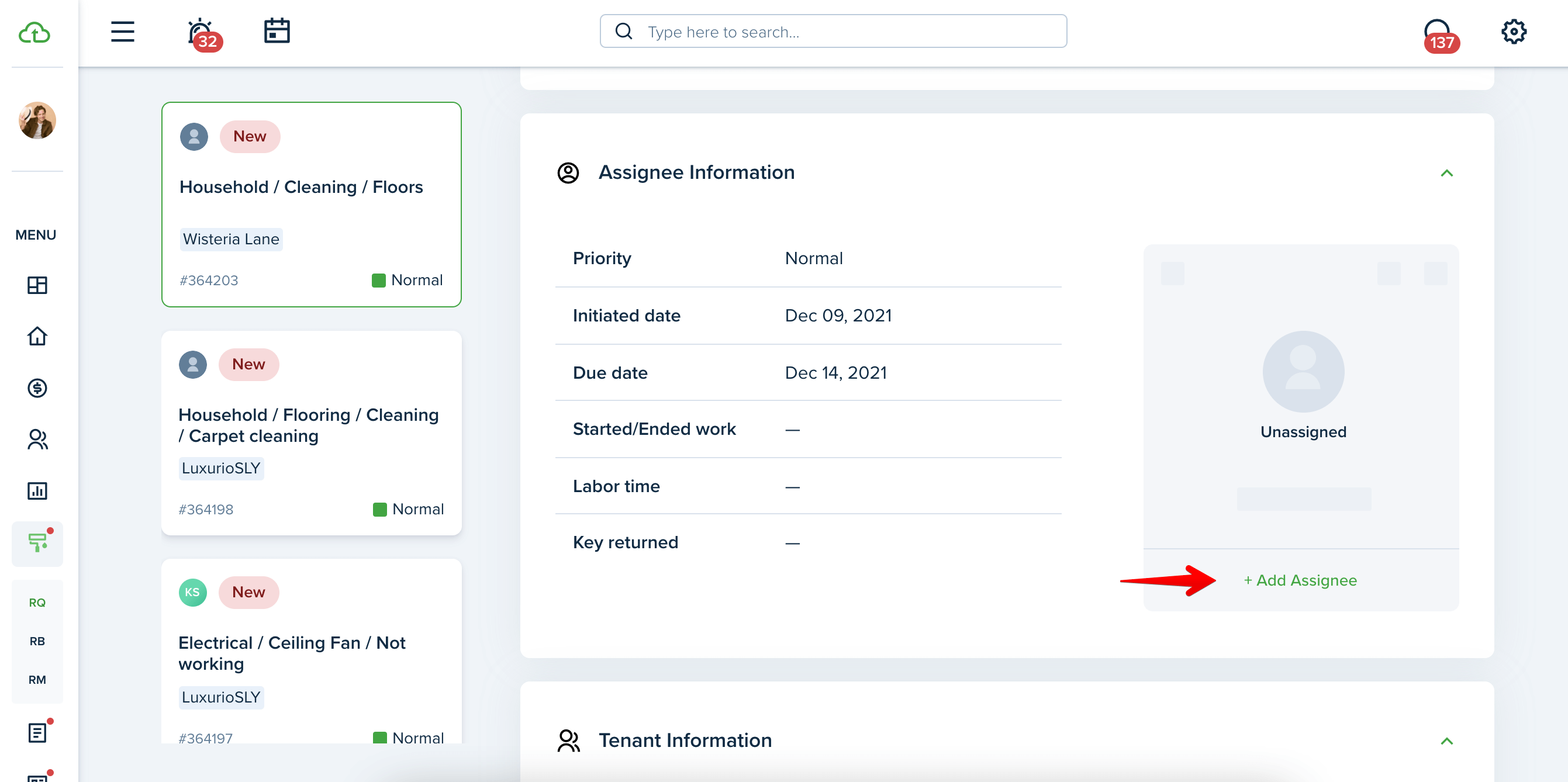
Task: Click the user profile photo in sidebar
Action: 37,120
